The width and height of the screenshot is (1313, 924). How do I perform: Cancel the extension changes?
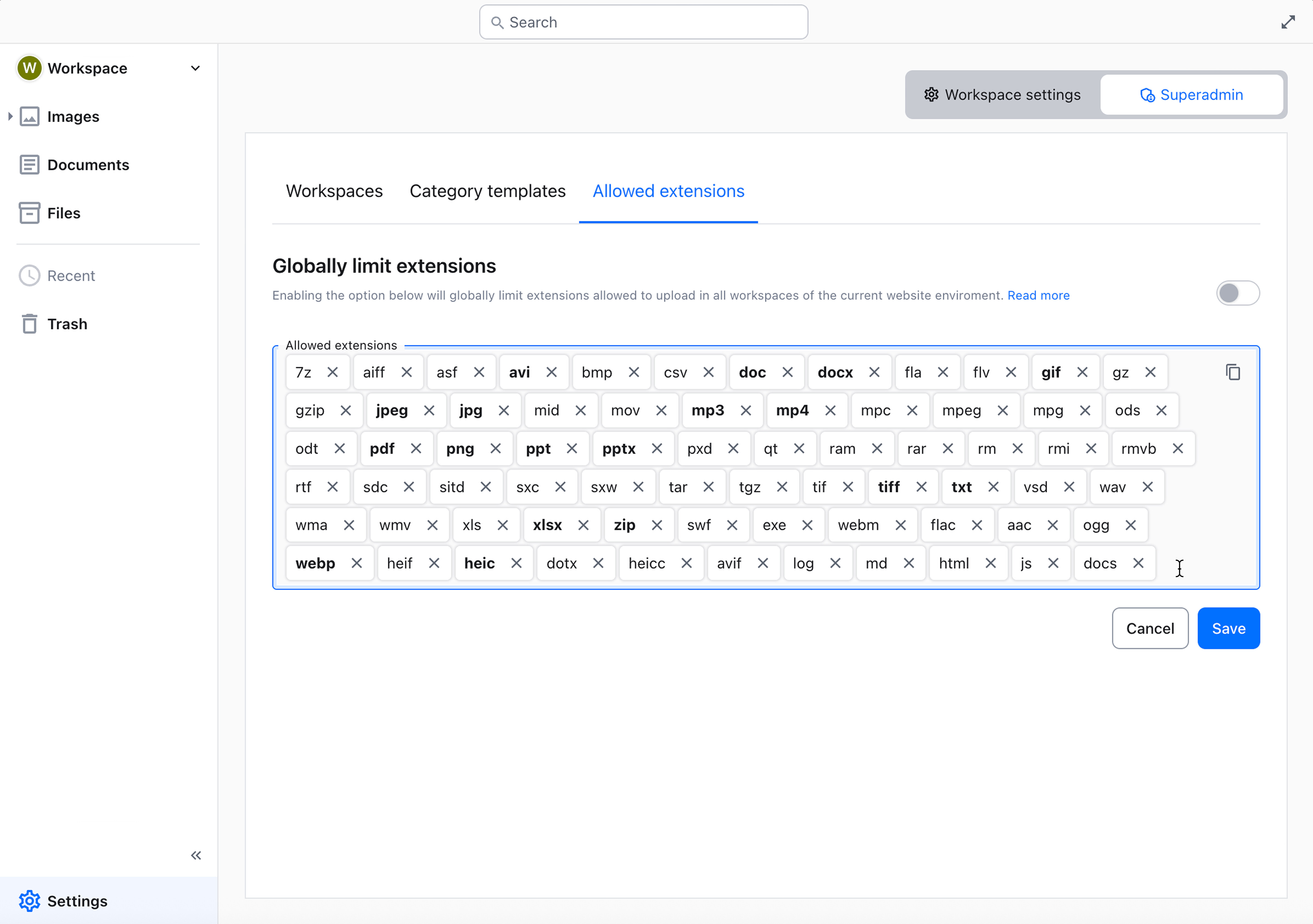coord(1150,628)
